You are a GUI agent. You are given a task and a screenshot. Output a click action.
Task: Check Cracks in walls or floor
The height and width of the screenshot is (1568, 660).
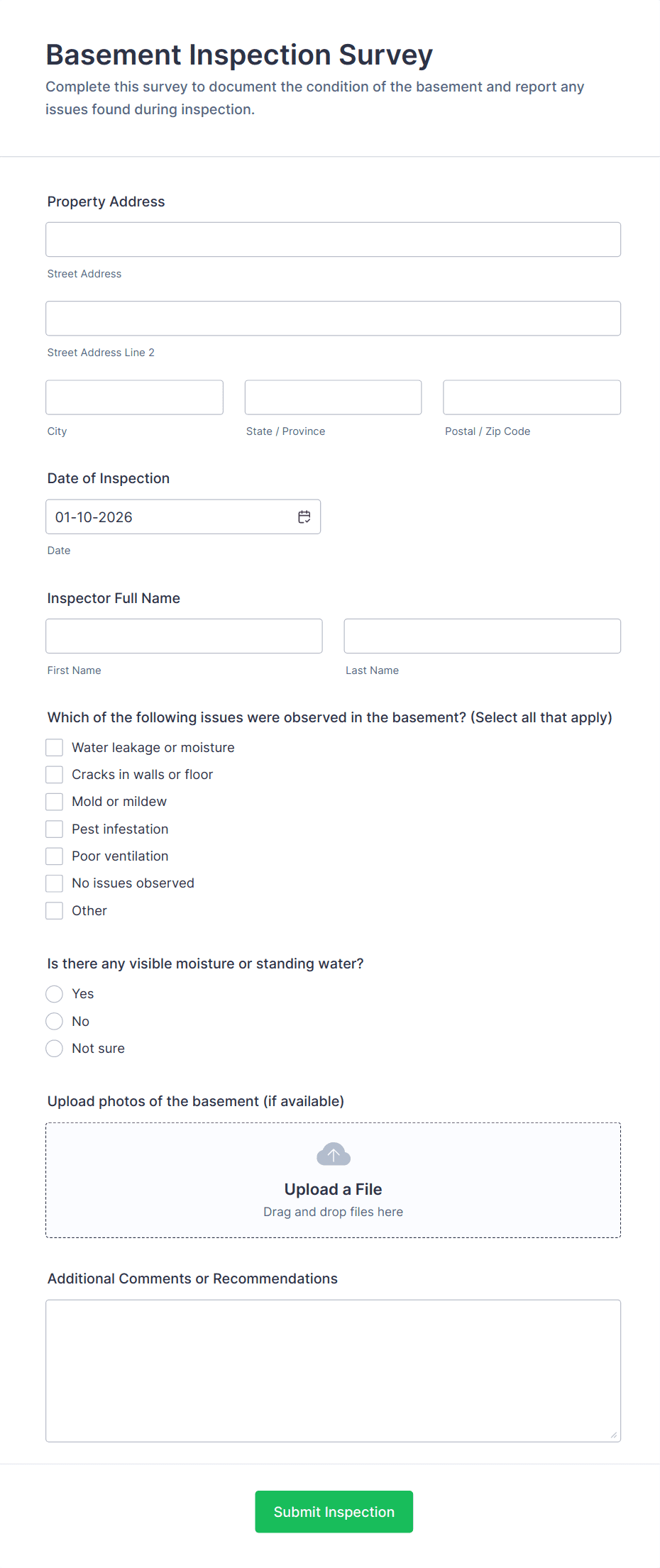pyautogui.click(x=55, y=775)
